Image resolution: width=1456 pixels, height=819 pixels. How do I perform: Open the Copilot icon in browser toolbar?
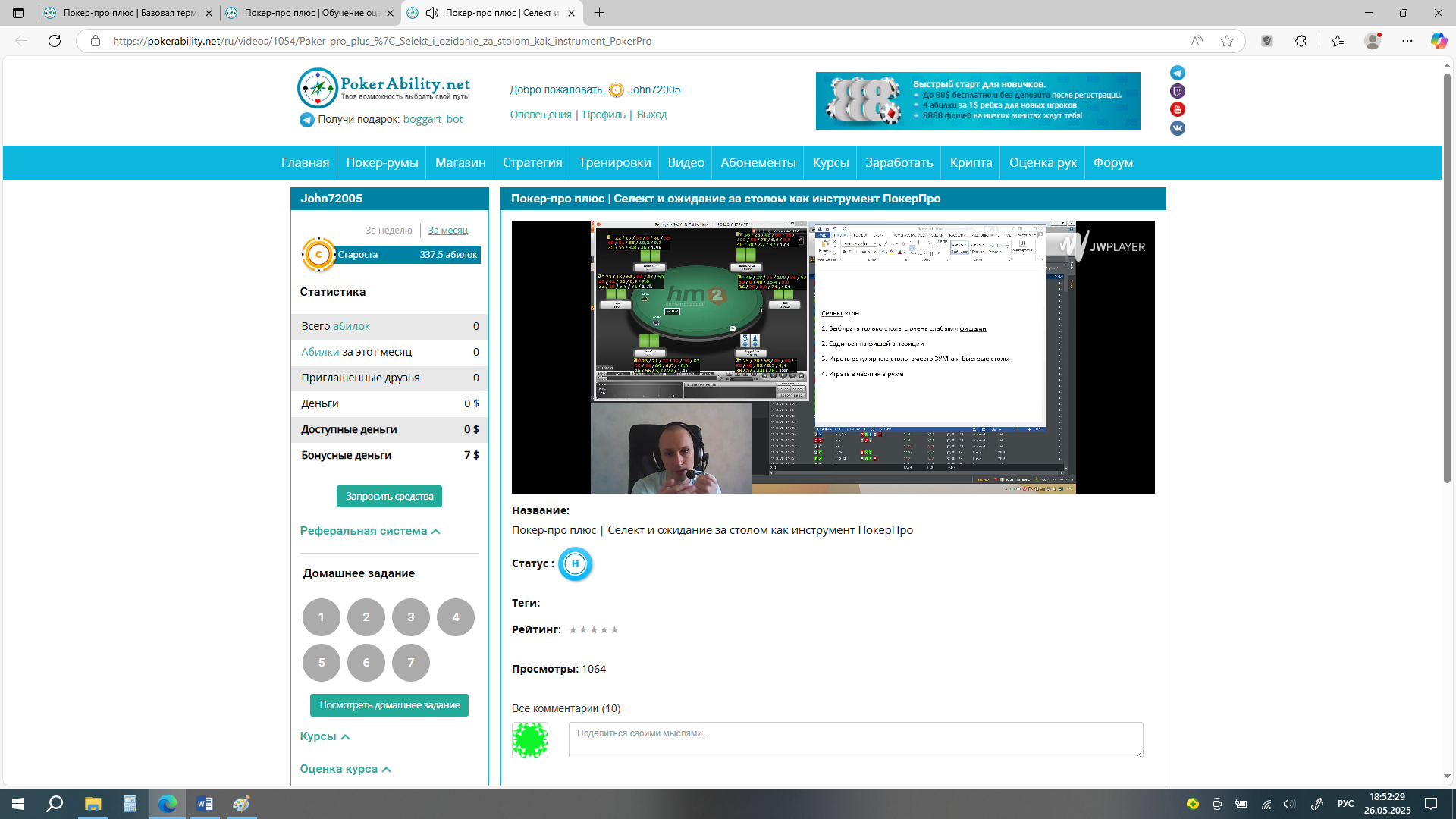[1439, 41]
